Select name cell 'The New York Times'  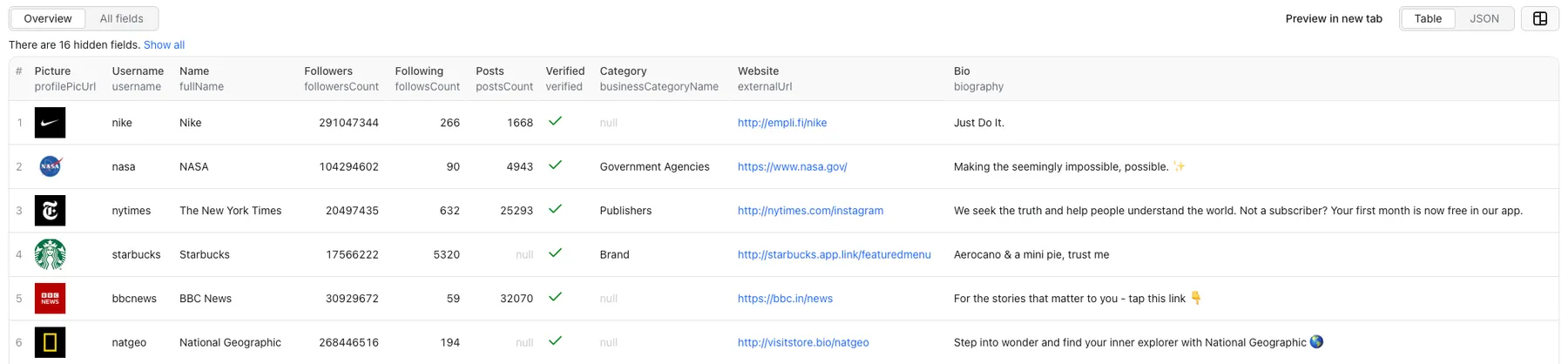pos(231,211)
